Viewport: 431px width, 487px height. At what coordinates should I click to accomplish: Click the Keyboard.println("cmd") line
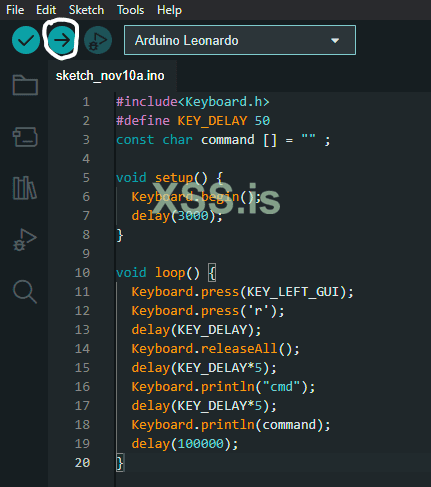(x=223, y=387)
